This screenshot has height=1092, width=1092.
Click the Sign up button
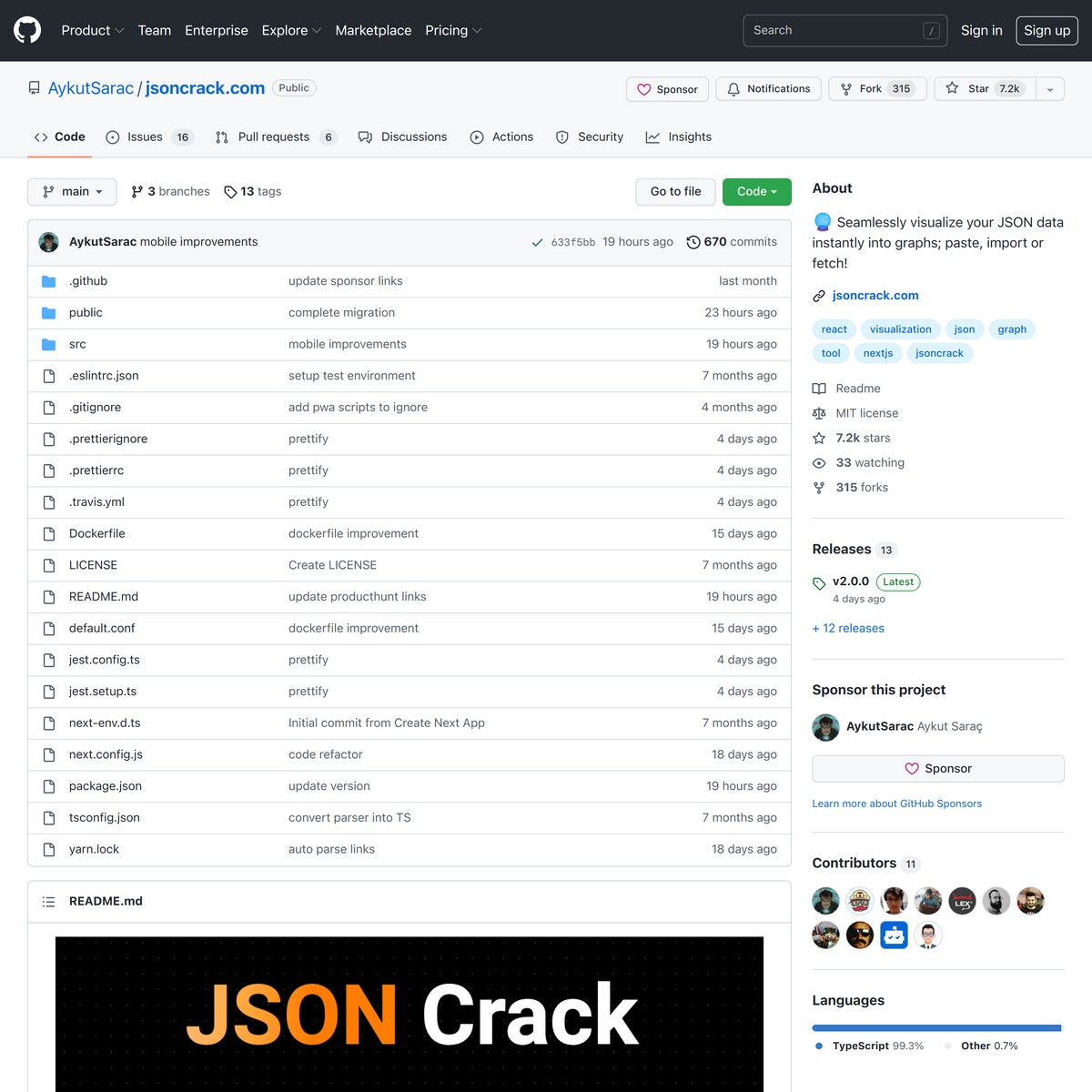point(1047,30)
